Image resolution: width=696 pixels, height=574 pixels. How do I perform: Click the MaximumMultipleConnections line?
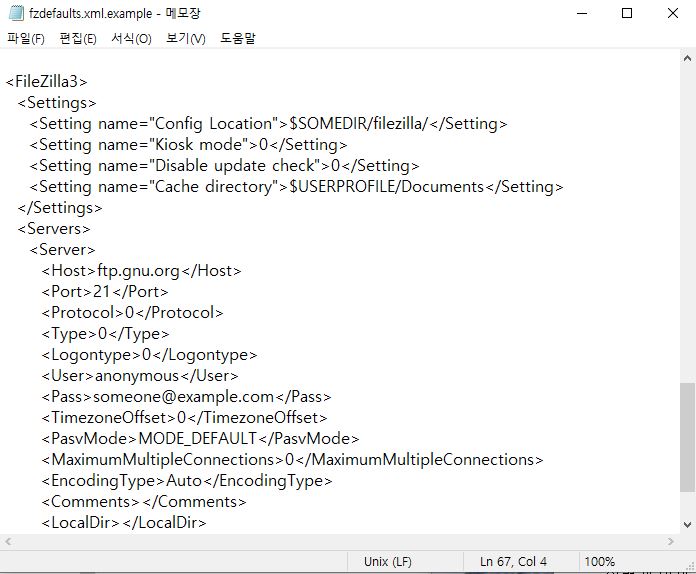tap(292, 459)
